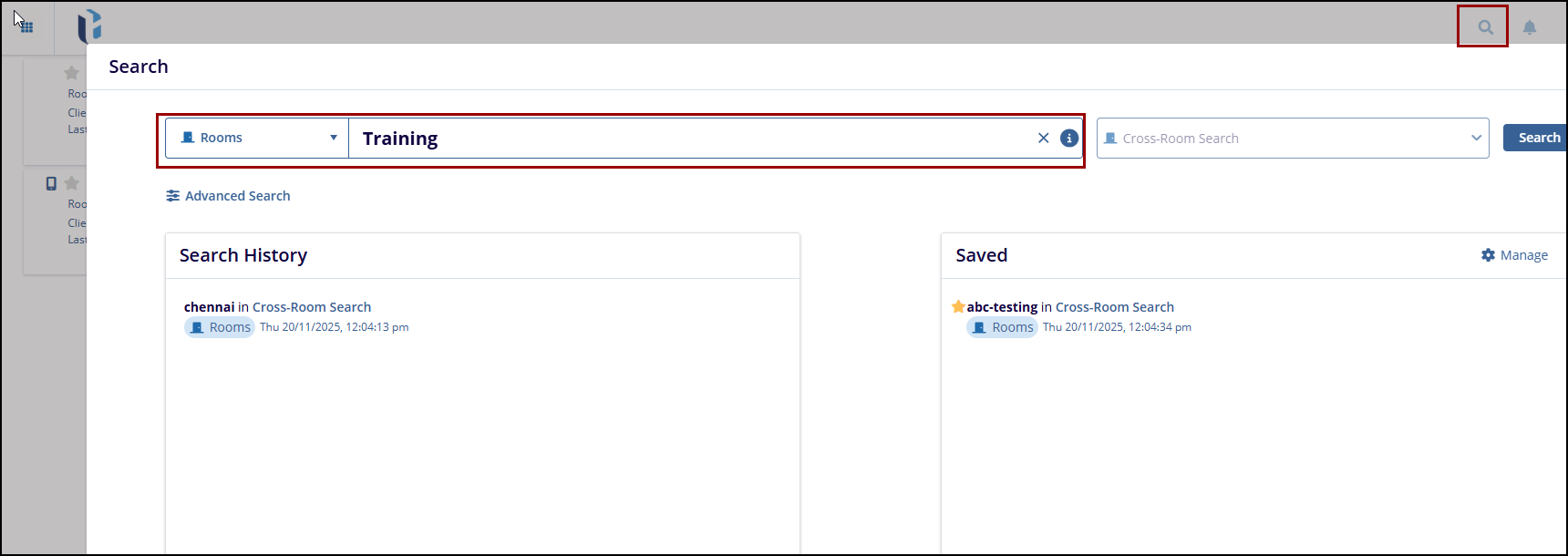Open the app grid menu icon
1568x556 pixels.
26,27
